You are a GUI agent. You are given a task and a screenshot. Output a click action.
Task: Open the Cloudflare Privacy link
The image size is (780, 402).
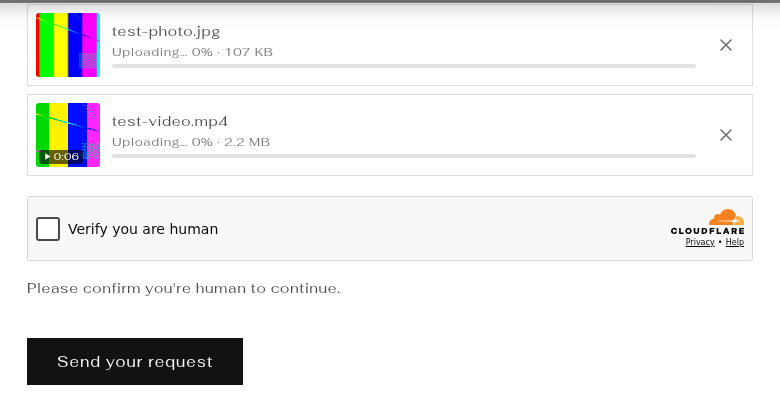click(700, 242)
